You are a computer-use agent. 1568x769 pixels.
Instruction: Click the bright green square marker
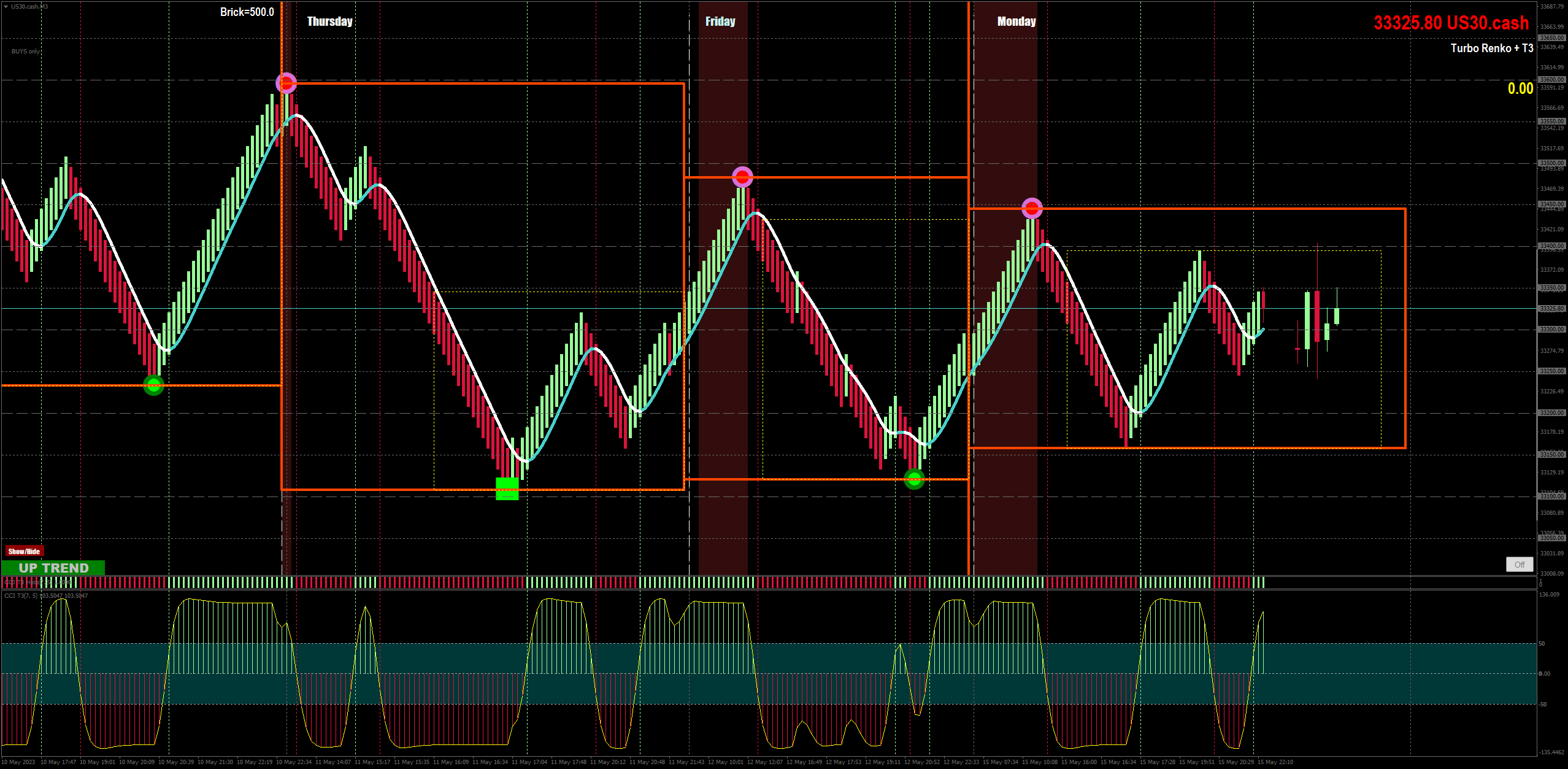(507, 489)
